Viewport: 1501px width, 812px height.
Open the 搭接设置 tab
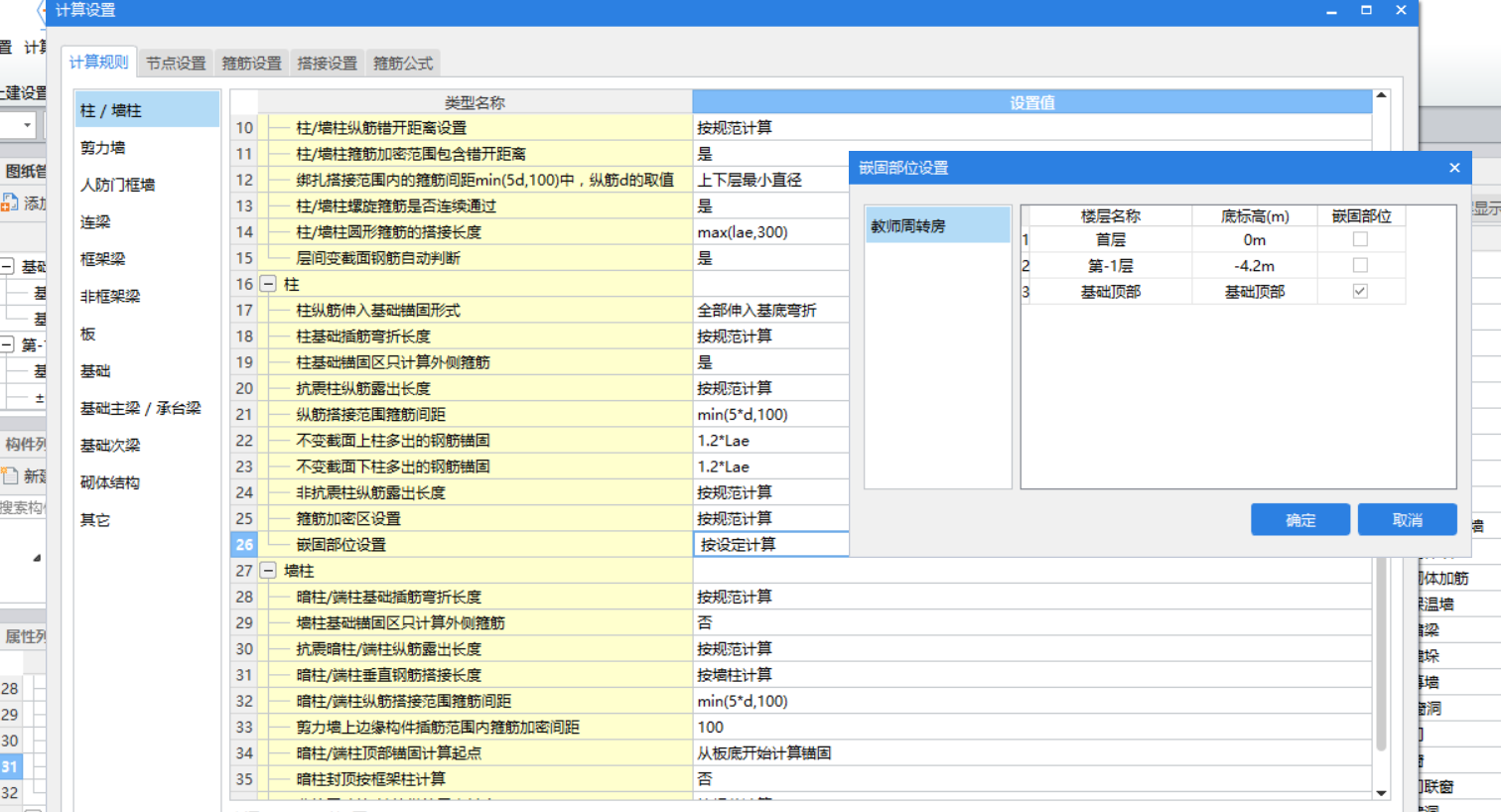click(327, 64)
